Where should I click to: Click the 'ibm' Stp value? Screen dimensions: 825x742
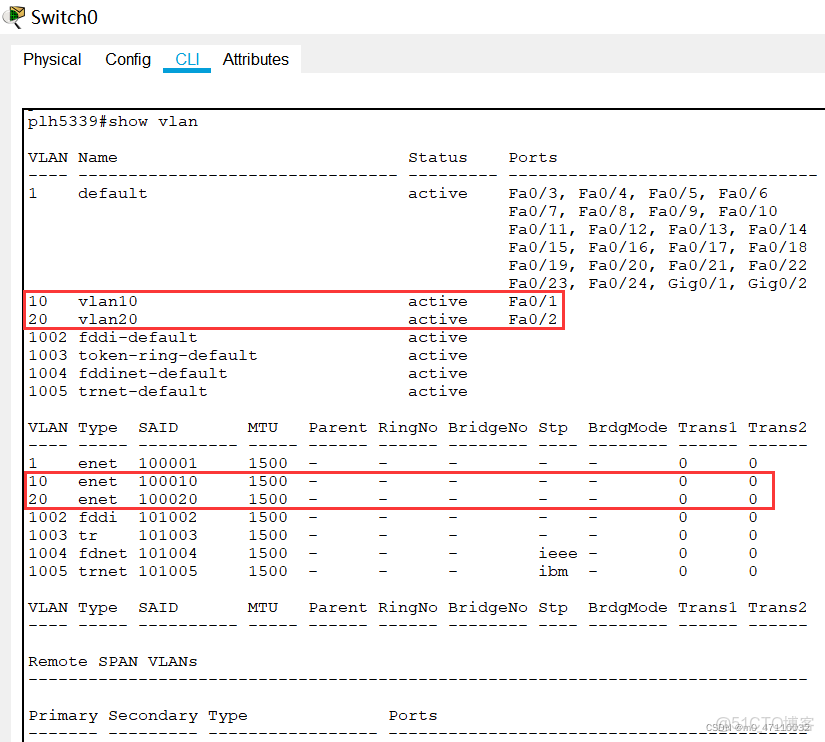point(553,571)
